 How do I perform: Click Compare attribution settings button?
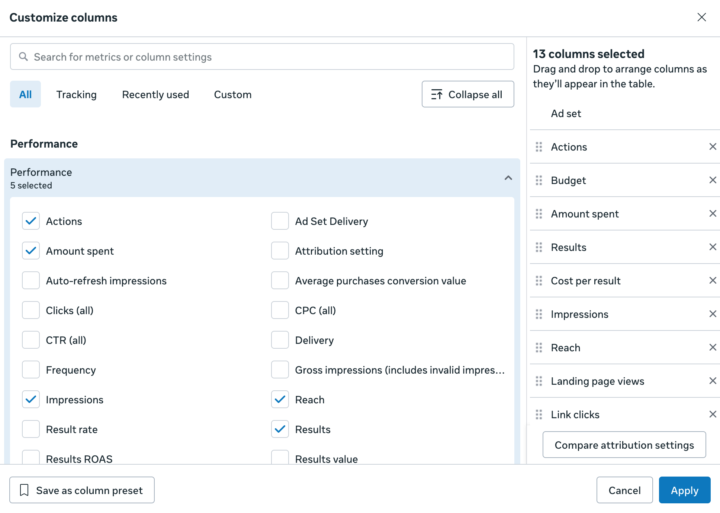coord(624,445)
